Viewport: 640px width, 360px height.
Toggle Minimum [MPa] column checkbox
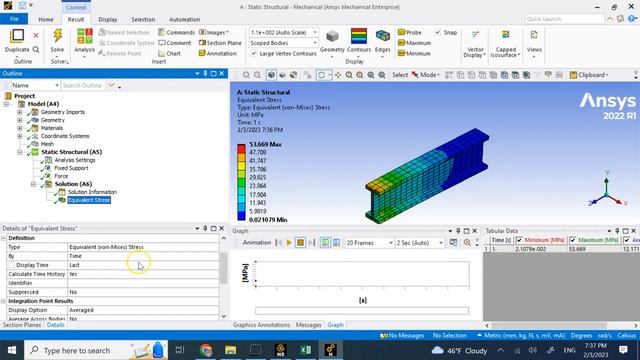click(519, 240)
